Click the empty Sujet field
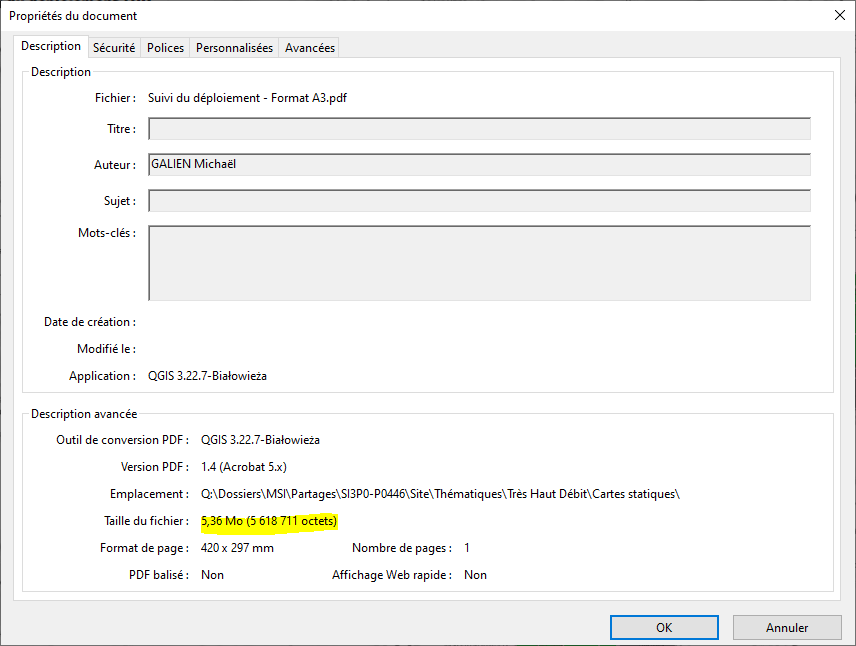856x646 pixels. point(478,200)
